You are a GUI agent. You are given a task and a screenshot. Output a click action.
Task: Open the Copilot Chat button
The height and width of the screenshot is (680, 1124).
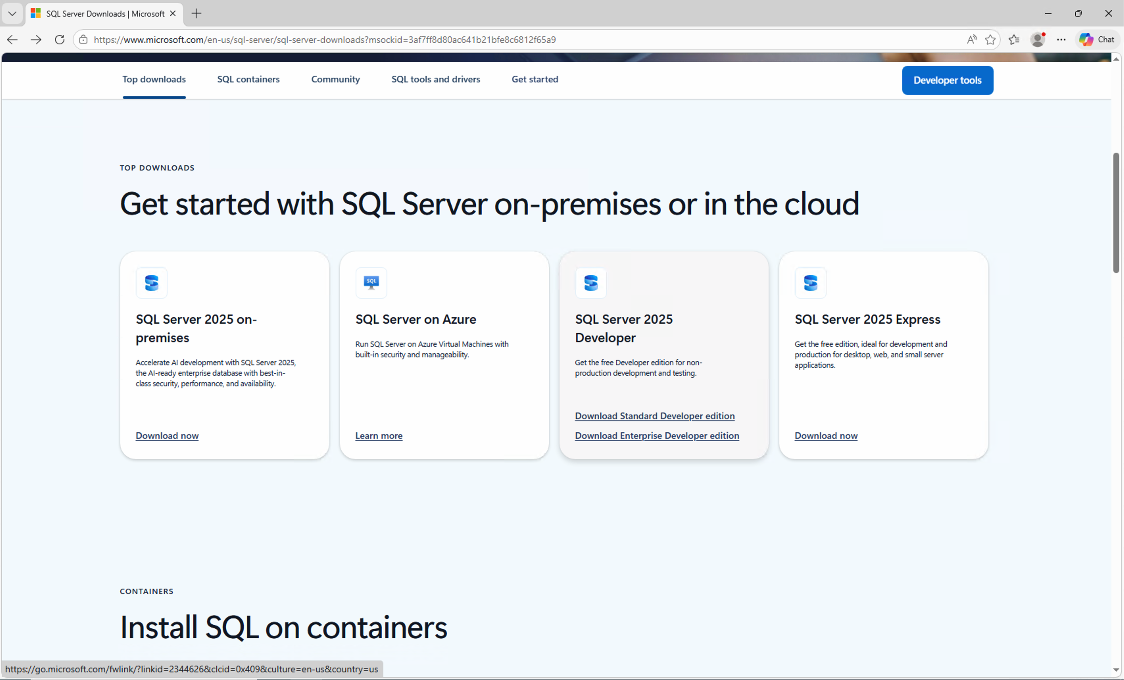point(1097,39)
